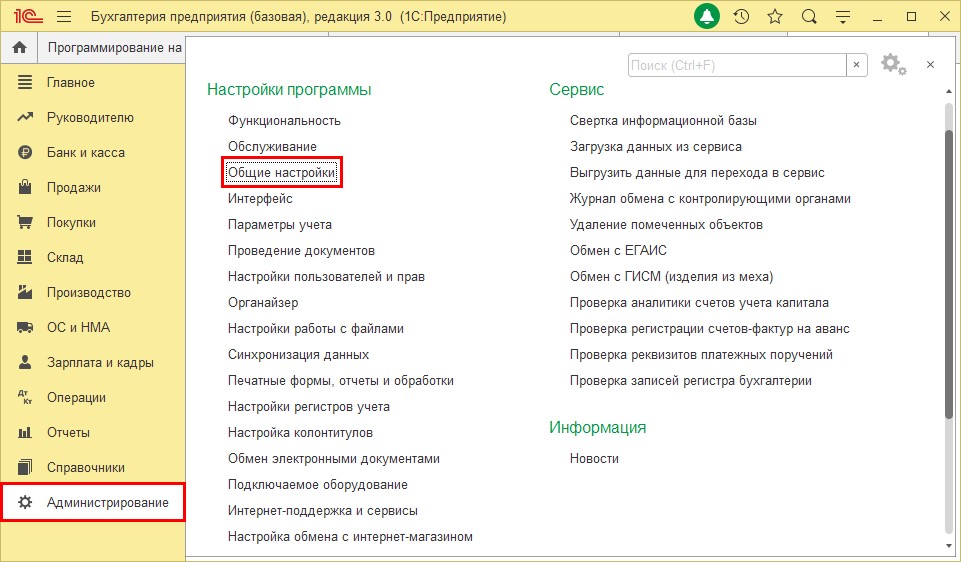Open Синхронизация данных
Screen dimensions: 961x562
(x=298, y=354)
